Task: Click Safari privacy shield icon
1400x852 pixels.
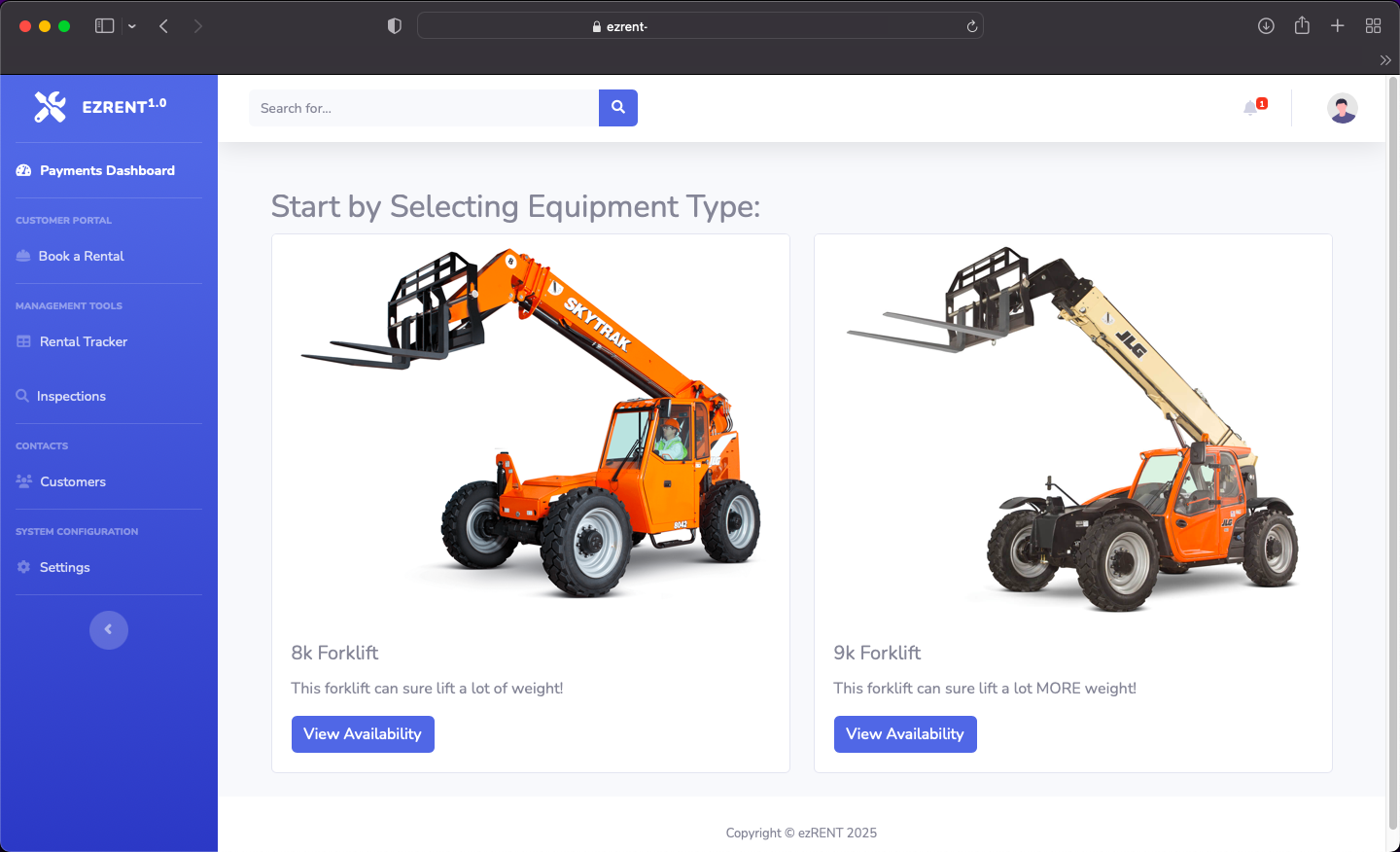Action: [395, 26]
